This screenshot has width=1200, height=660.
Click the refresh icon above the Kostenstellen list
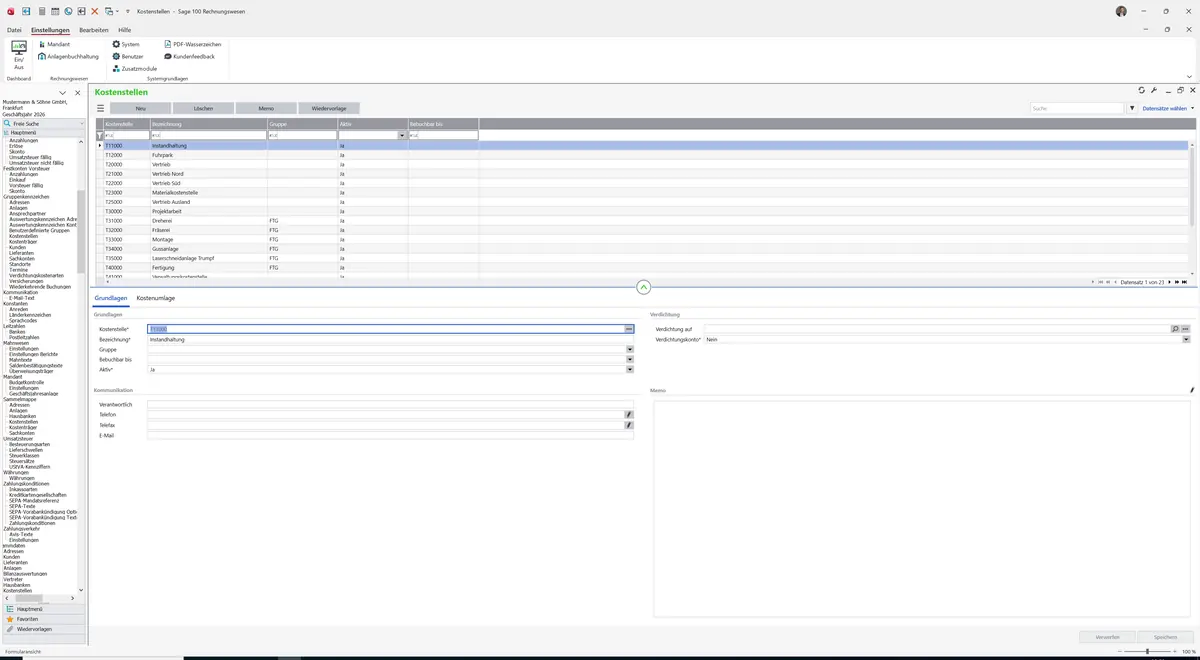[x=1142, y=90]
